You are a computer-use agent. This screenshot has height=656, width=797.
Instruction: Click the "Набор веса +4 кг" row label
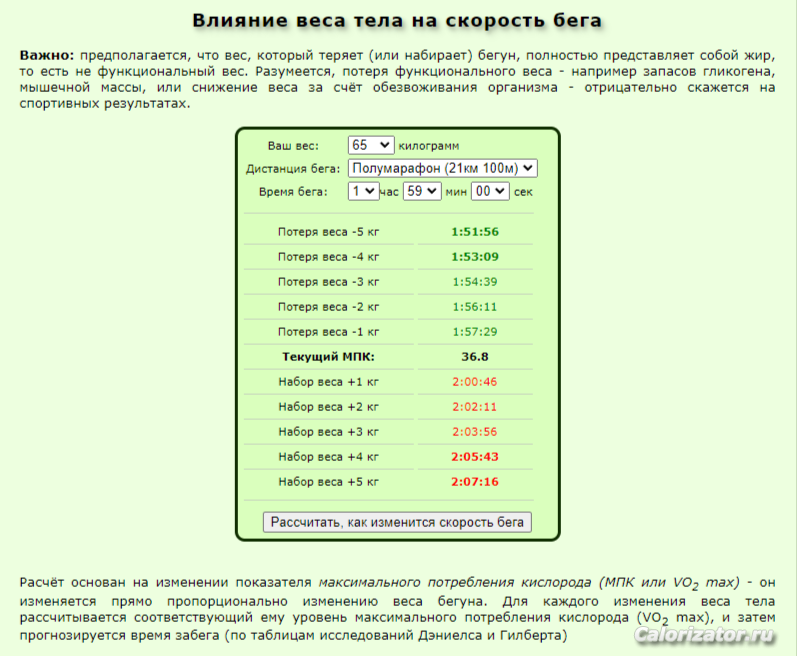(329, 457)
